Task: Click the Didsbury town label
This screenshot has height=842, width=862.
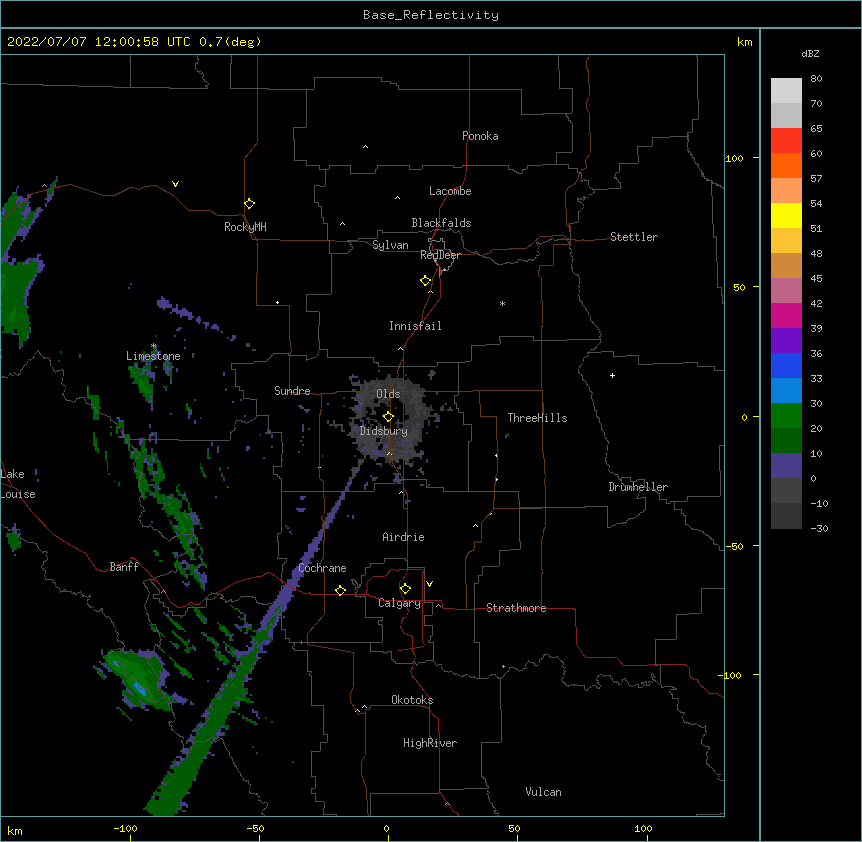Action: [384, 431]
